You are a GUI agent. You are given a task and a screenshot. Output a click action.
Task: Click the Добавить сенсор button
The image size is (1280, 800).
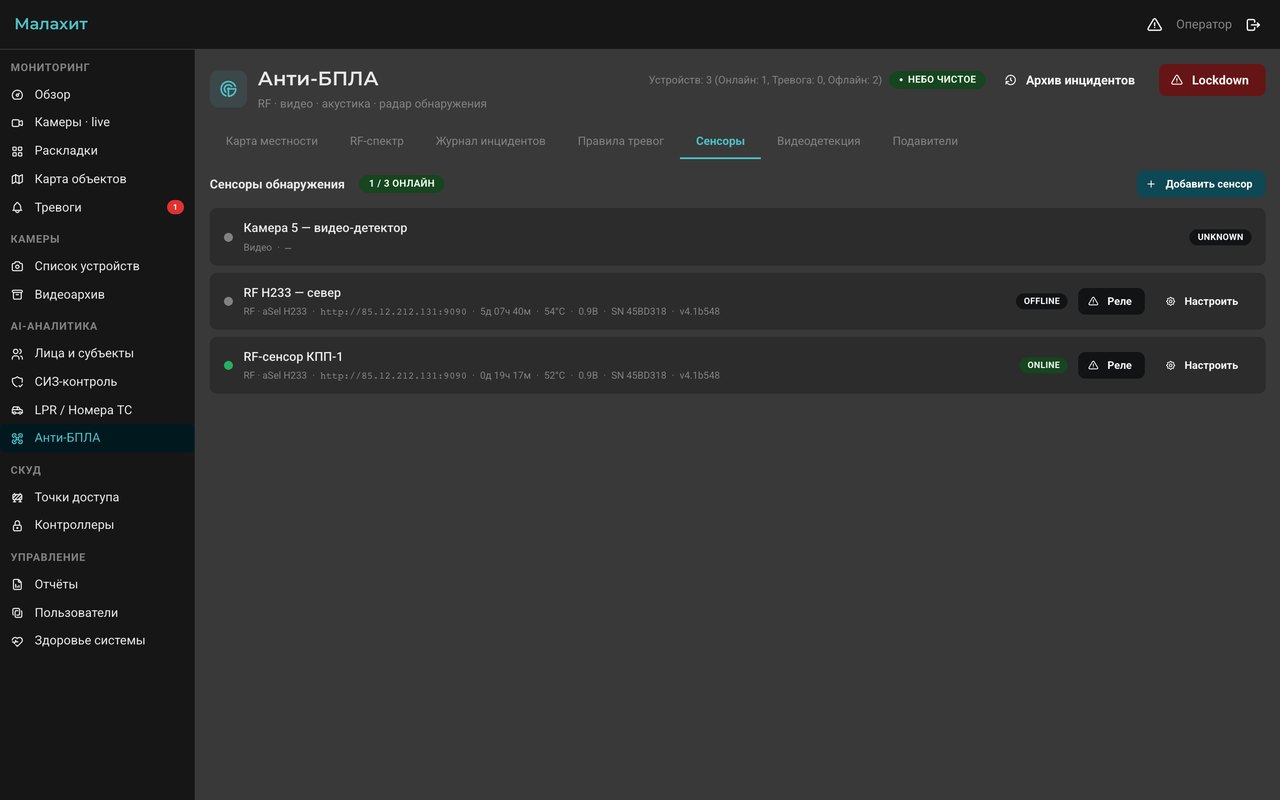coord(1200,184)
